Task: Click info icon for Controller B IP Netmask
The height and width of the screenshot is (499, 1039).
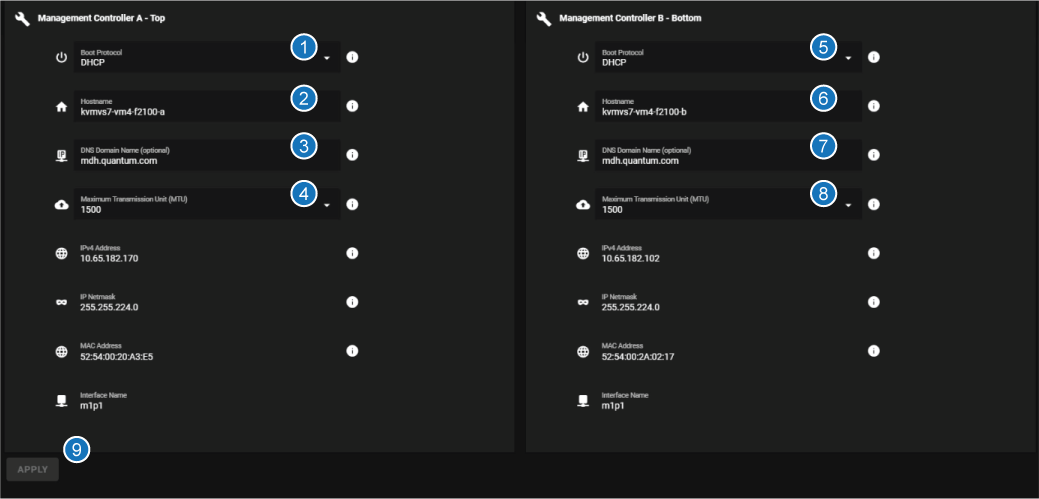Action: (873, 302)
